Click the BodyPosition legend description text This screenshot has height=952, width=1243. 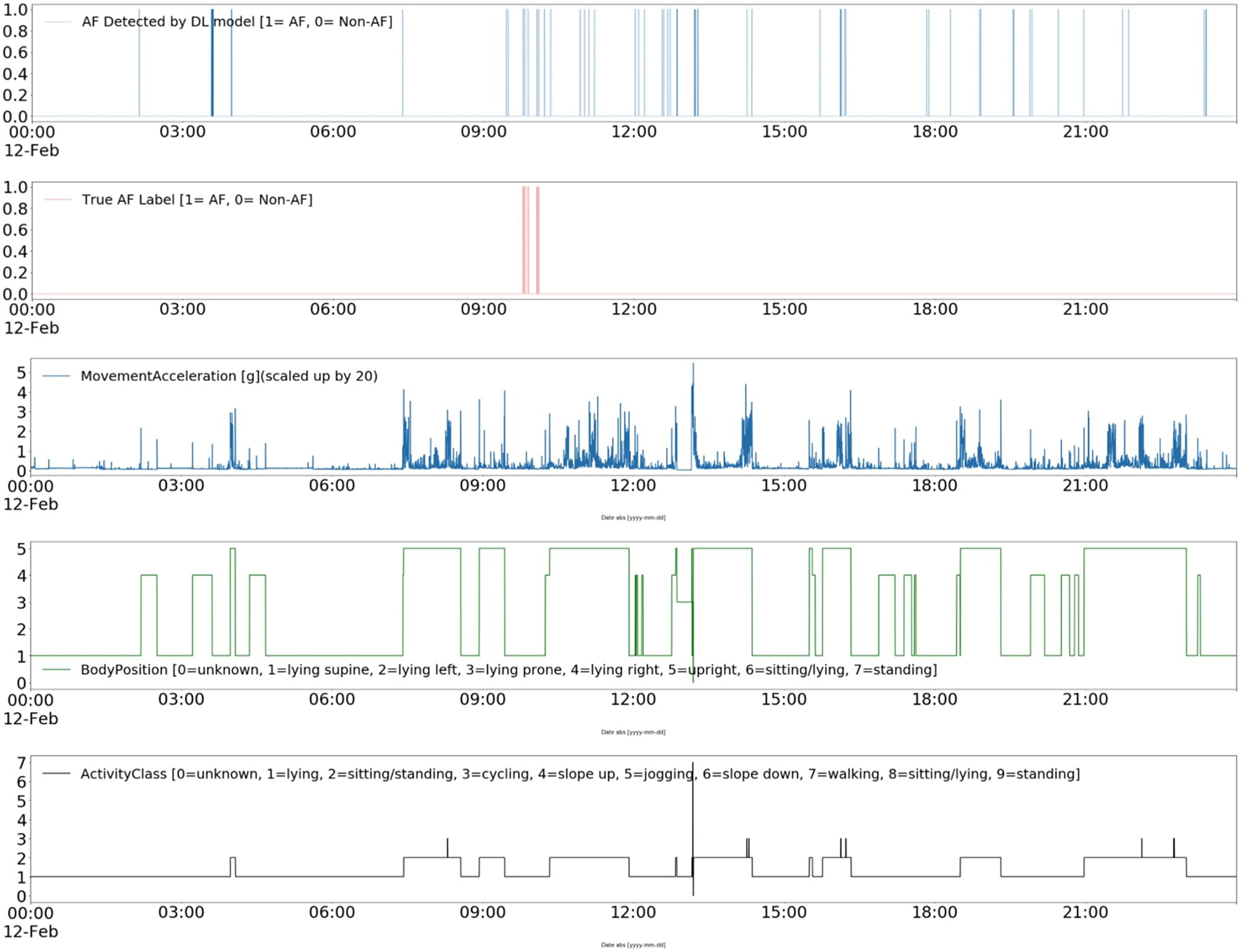[x=509, y=670]
